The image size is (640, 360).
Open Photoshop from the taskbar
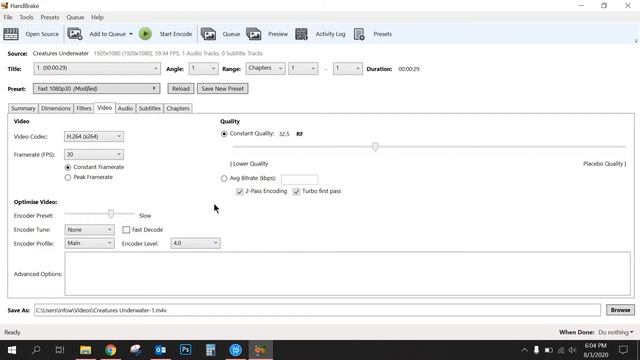click(x=185, y=350)
